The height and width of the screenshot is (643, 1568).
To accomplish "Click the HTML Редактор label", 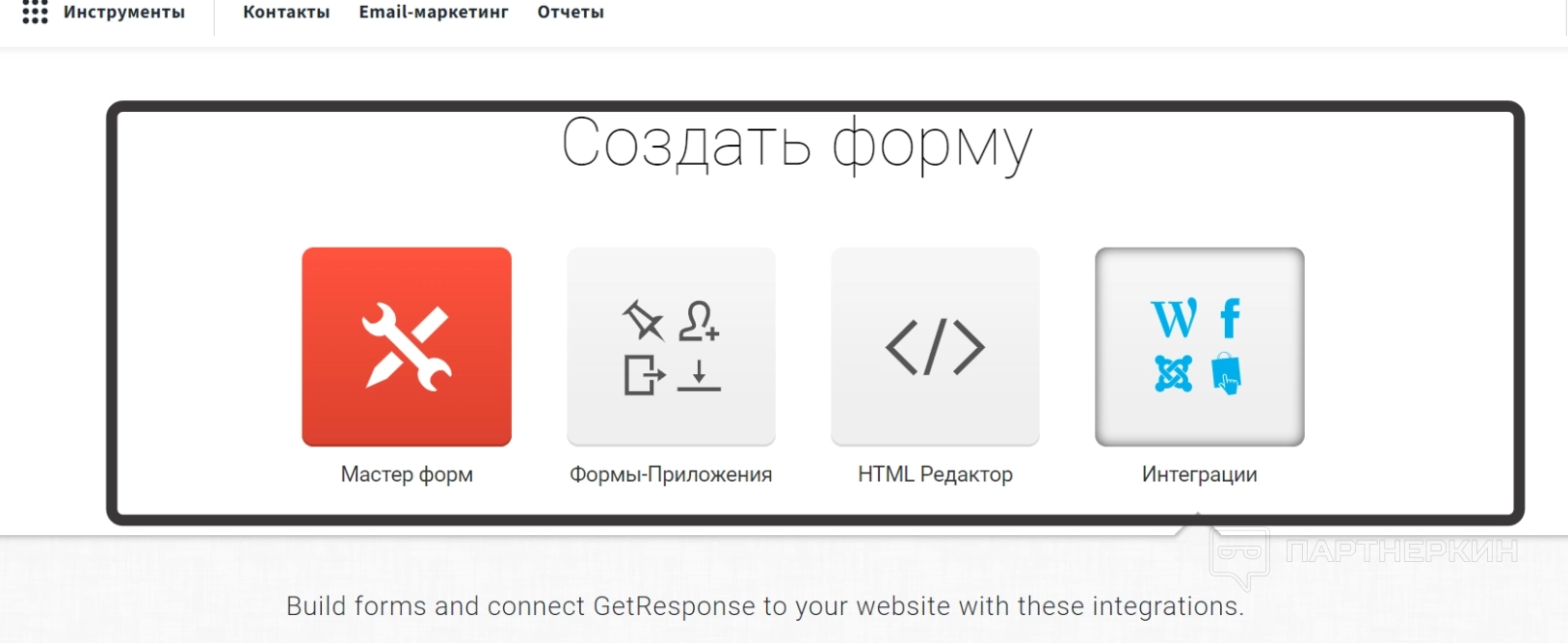I will [x=935, y=474].
